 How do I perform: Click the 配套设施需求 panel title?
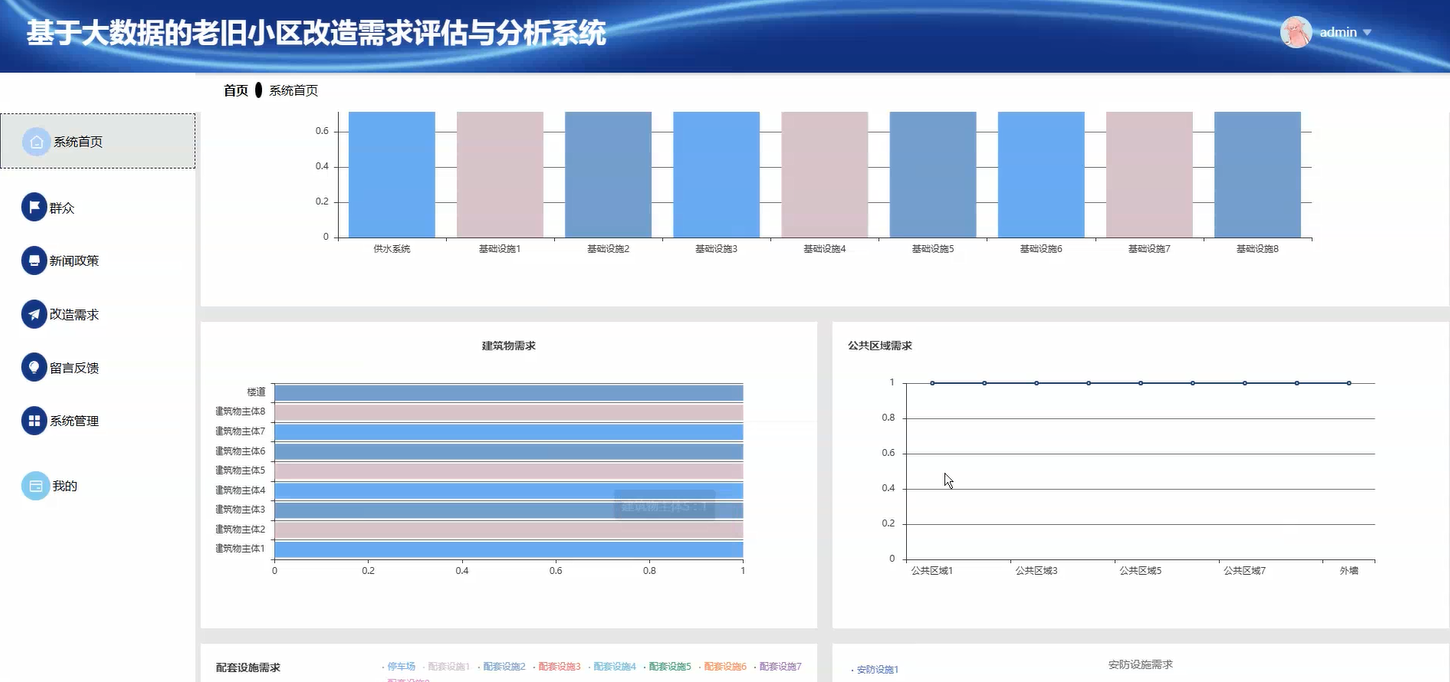pyautogui.click(x=246, y=667)
